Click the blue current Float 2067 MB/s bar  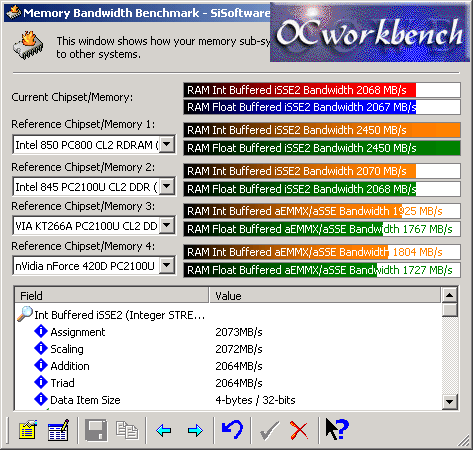(322, 107)
